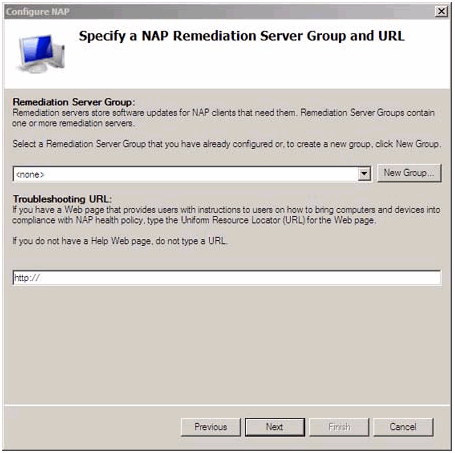
Task: Click the 'do not type a URL' note
Action: [120, 241]
